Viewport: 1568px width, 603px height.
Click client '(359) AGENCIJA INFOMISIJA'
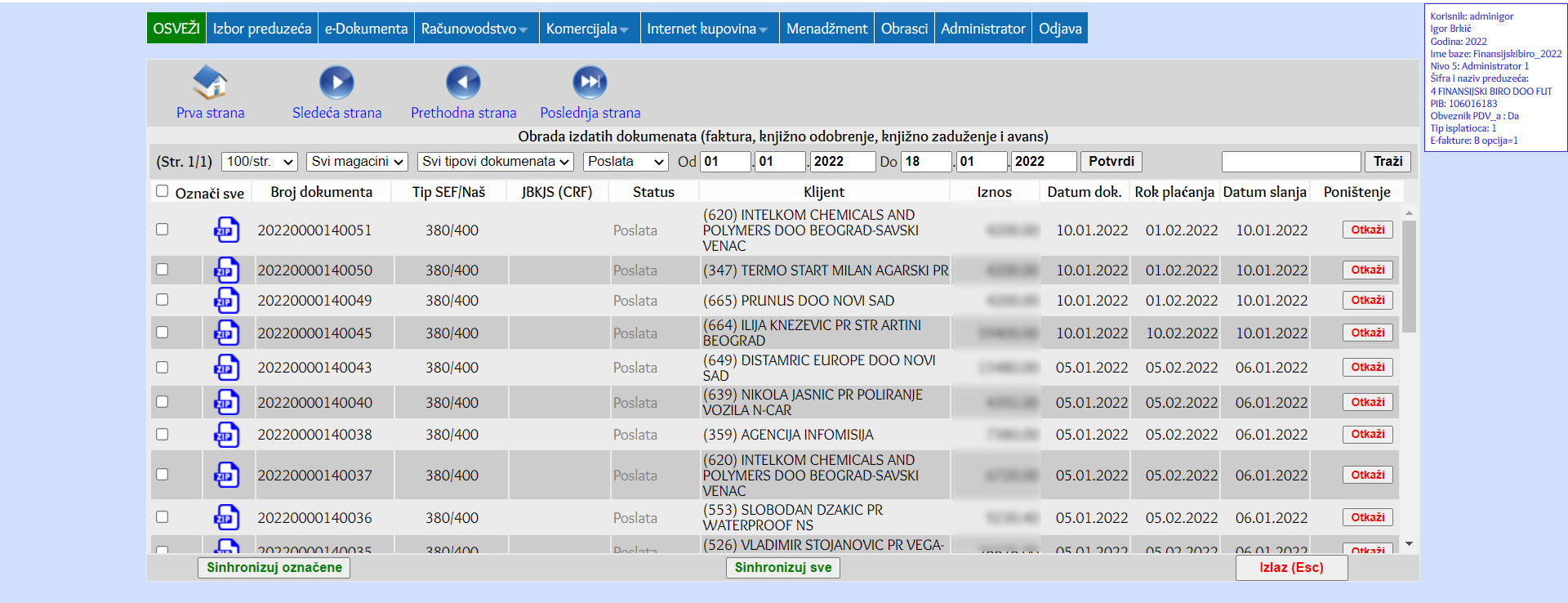[787, 435]
